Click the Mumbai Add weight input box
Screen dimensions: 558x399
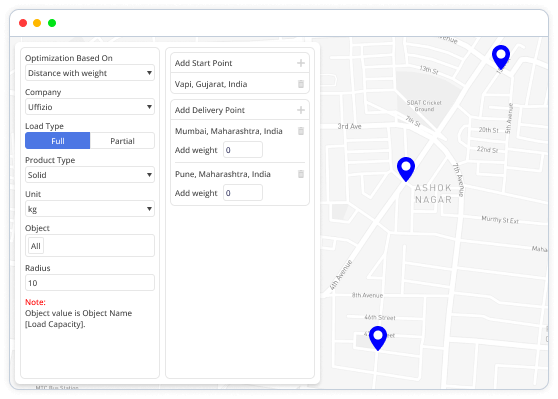point(243,150)
